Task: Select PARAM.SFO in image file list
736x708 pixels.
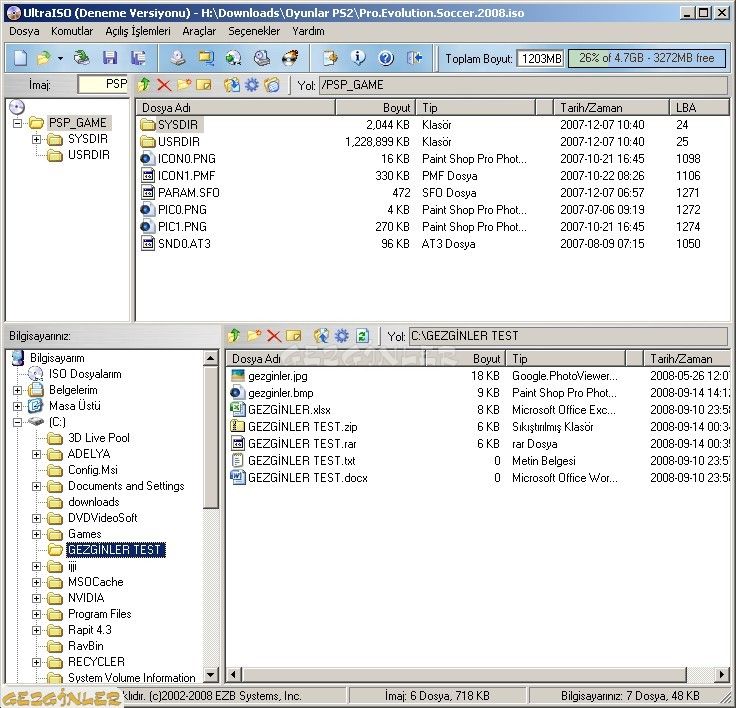Action: tap(180, 193)
